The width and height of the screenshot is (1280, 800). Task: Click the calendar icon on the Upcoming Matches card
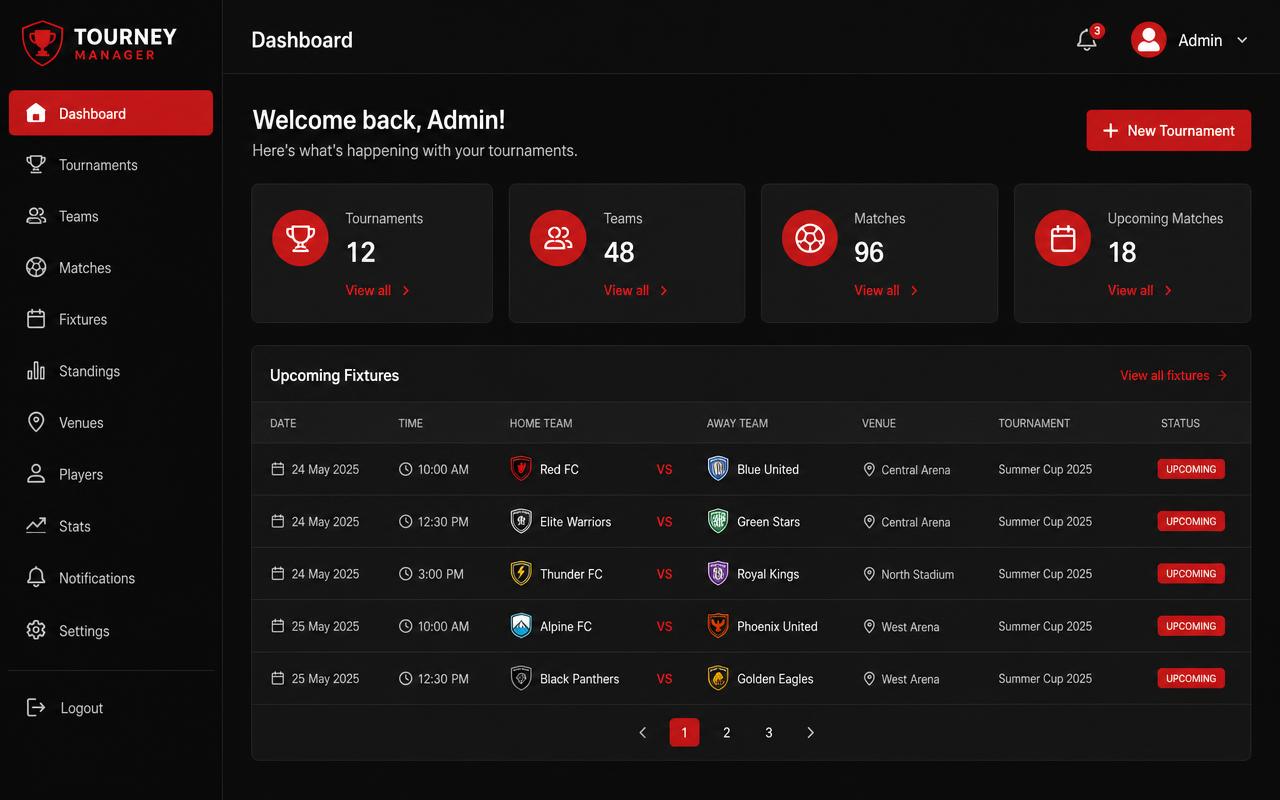1063,238
